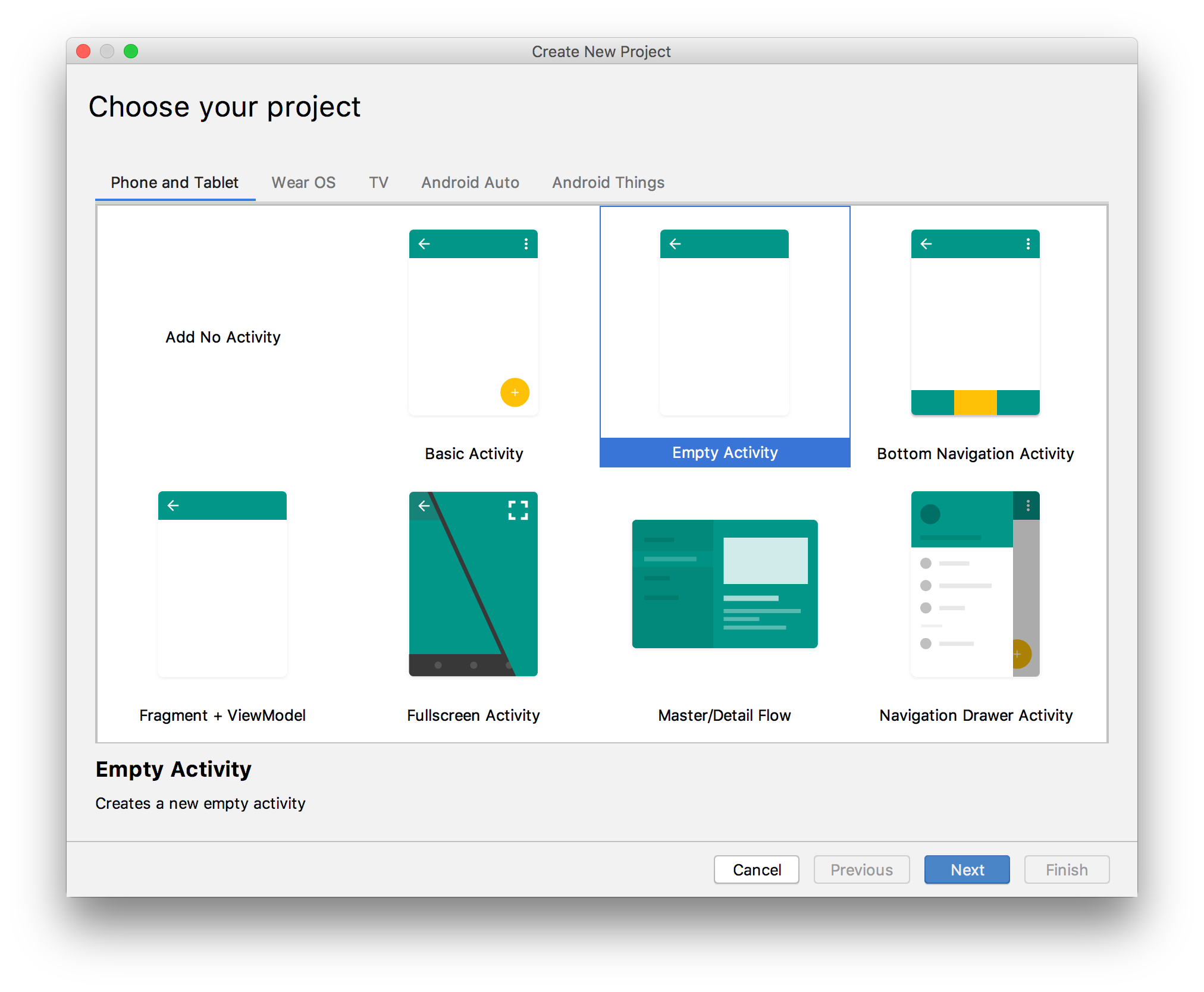
Task: Open the TV project tab
Action: (x=378, y=183)
